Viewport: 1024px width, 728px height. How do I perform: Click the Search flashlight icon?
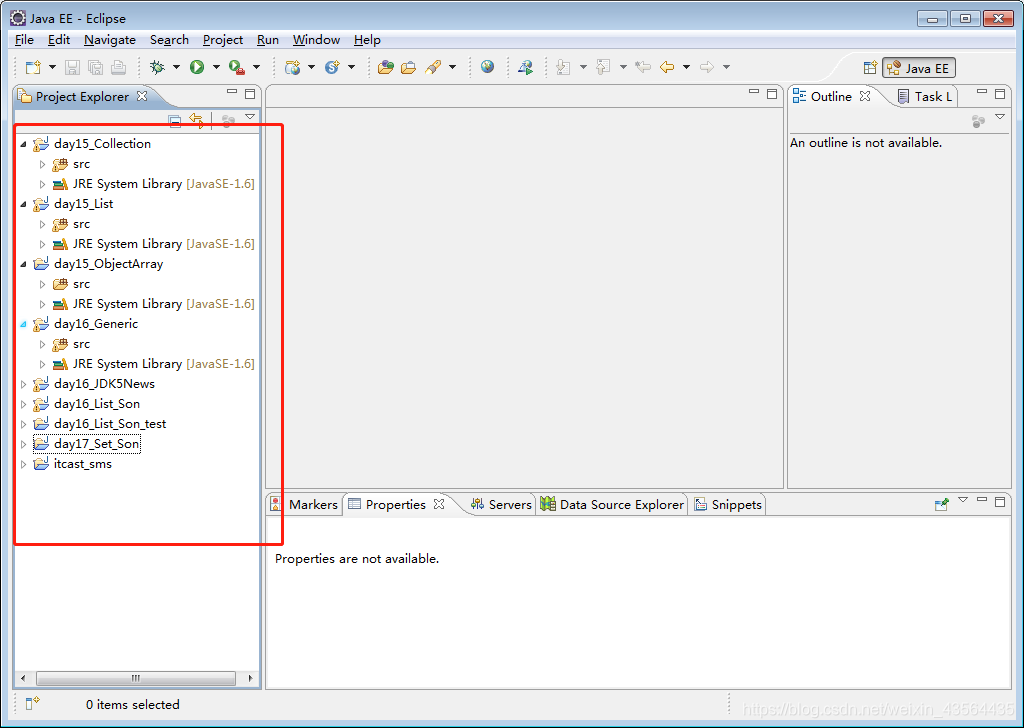coord(433,67)
